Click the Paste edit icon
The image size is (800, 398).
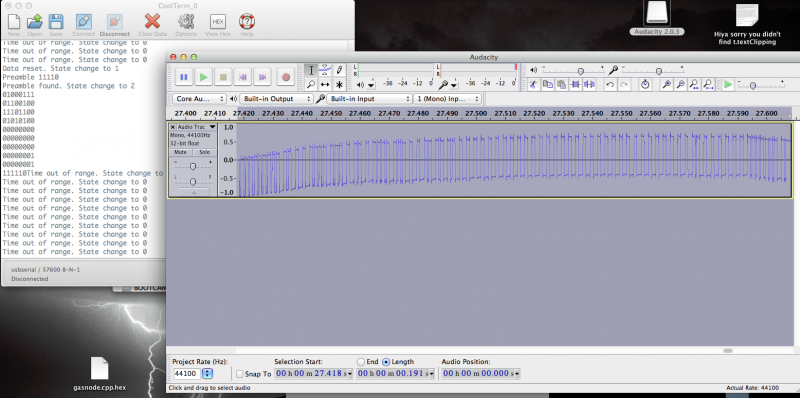point(562,84)
